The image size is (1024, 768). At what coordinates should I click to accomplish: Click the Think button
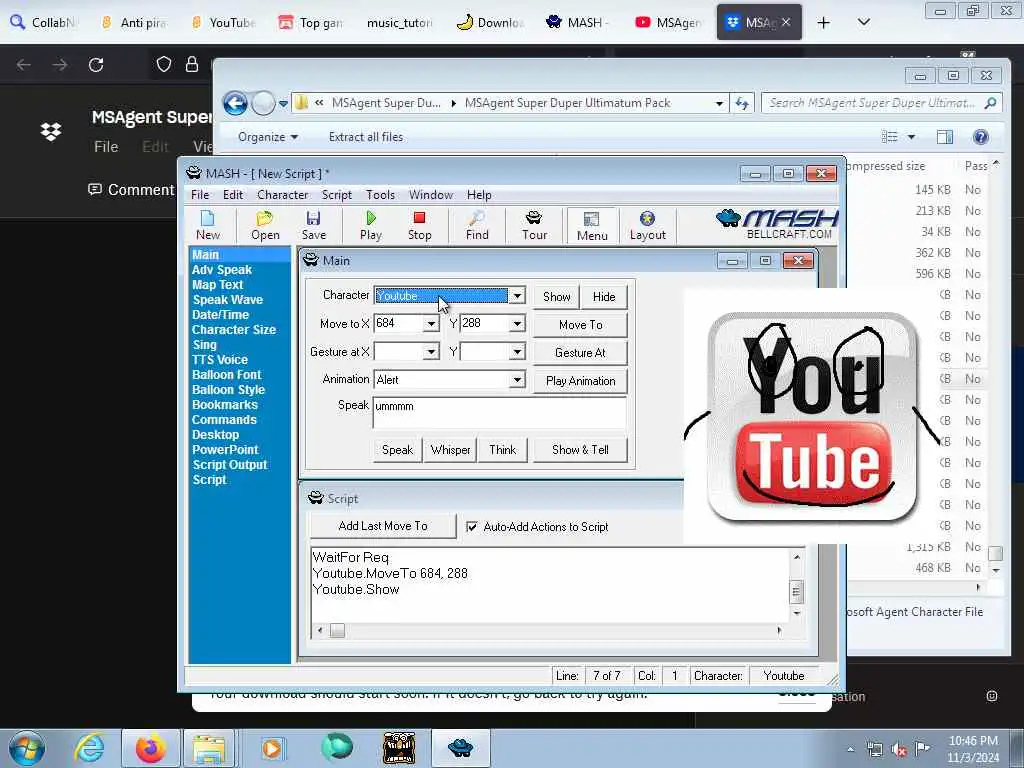coord(502,450)
